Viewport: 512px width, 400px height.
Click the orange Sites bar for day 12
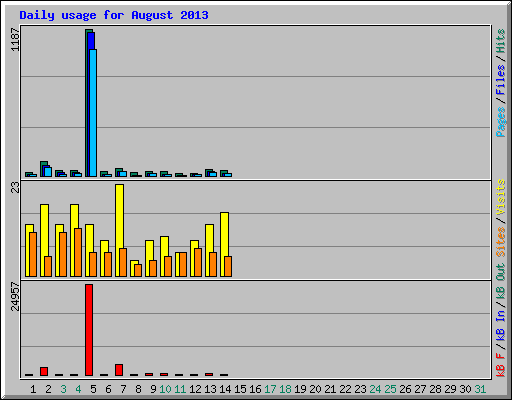click(198, 262)
